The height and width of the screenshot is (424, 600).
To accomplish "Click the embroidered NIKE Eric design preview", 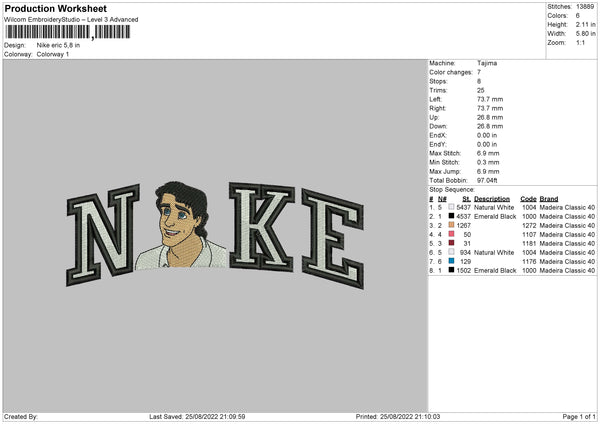I will click(x=215, y=234).
